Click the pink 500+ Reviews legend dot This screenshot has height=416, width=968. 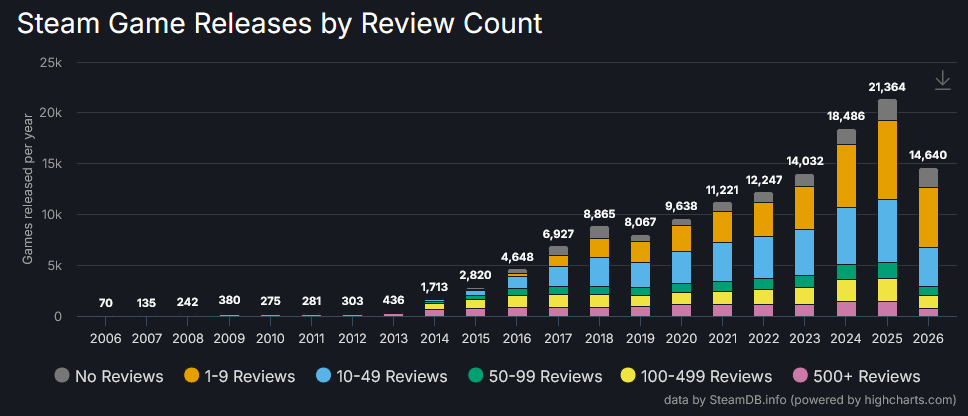801,375
